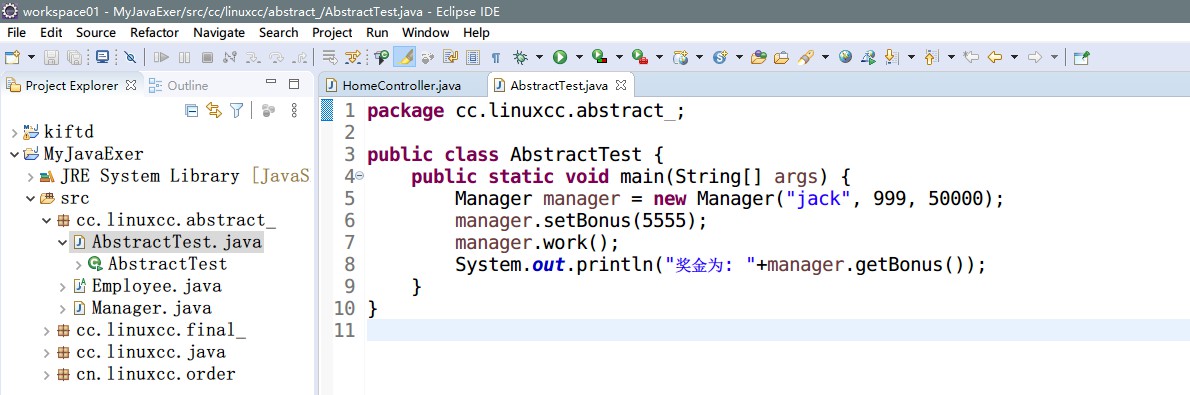Viewport: 1190px width, 395px height.
Task: Click the Open Type folder icon
Action: click(x=758, y=57)
